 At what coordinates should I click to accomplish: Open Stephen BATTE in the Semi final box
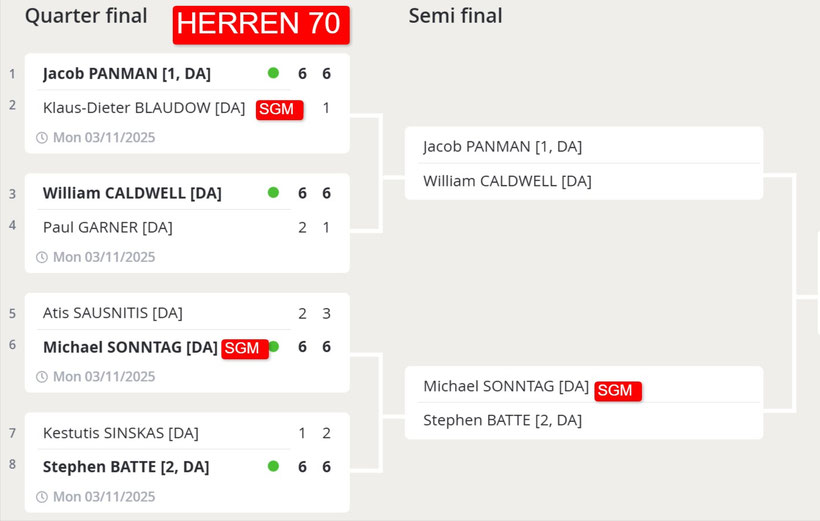[502, 420]
